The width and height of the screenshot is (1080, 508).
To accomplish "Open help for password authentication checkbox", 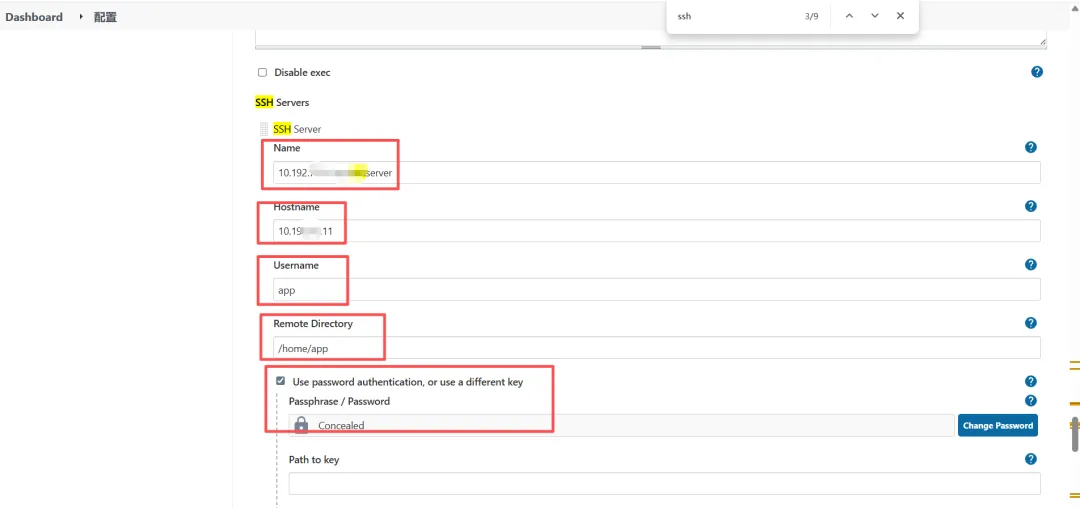I will tap(1030, 381).
